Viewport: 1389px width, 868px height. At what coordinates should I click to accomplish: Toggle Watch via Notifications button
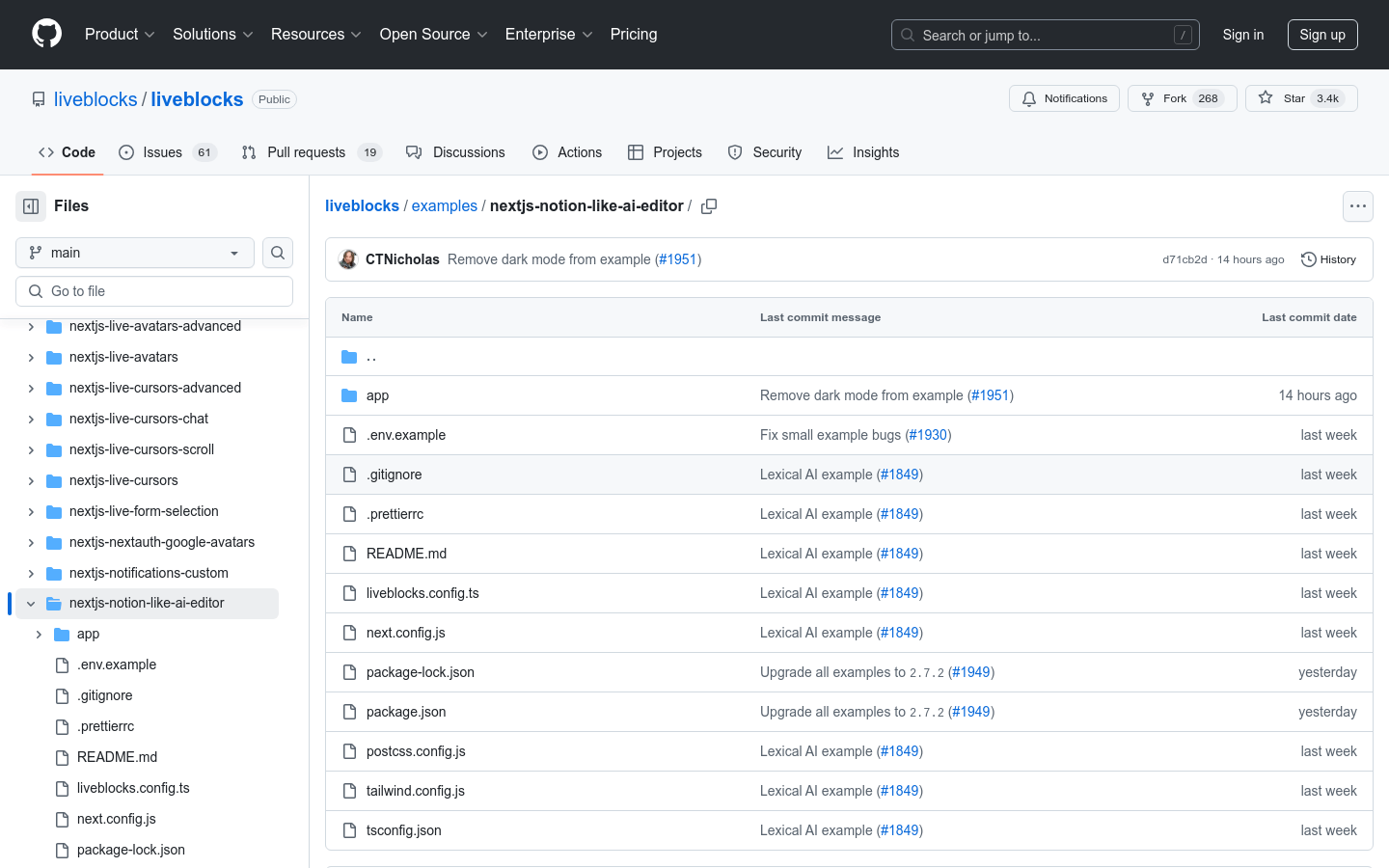(1064, 97)
